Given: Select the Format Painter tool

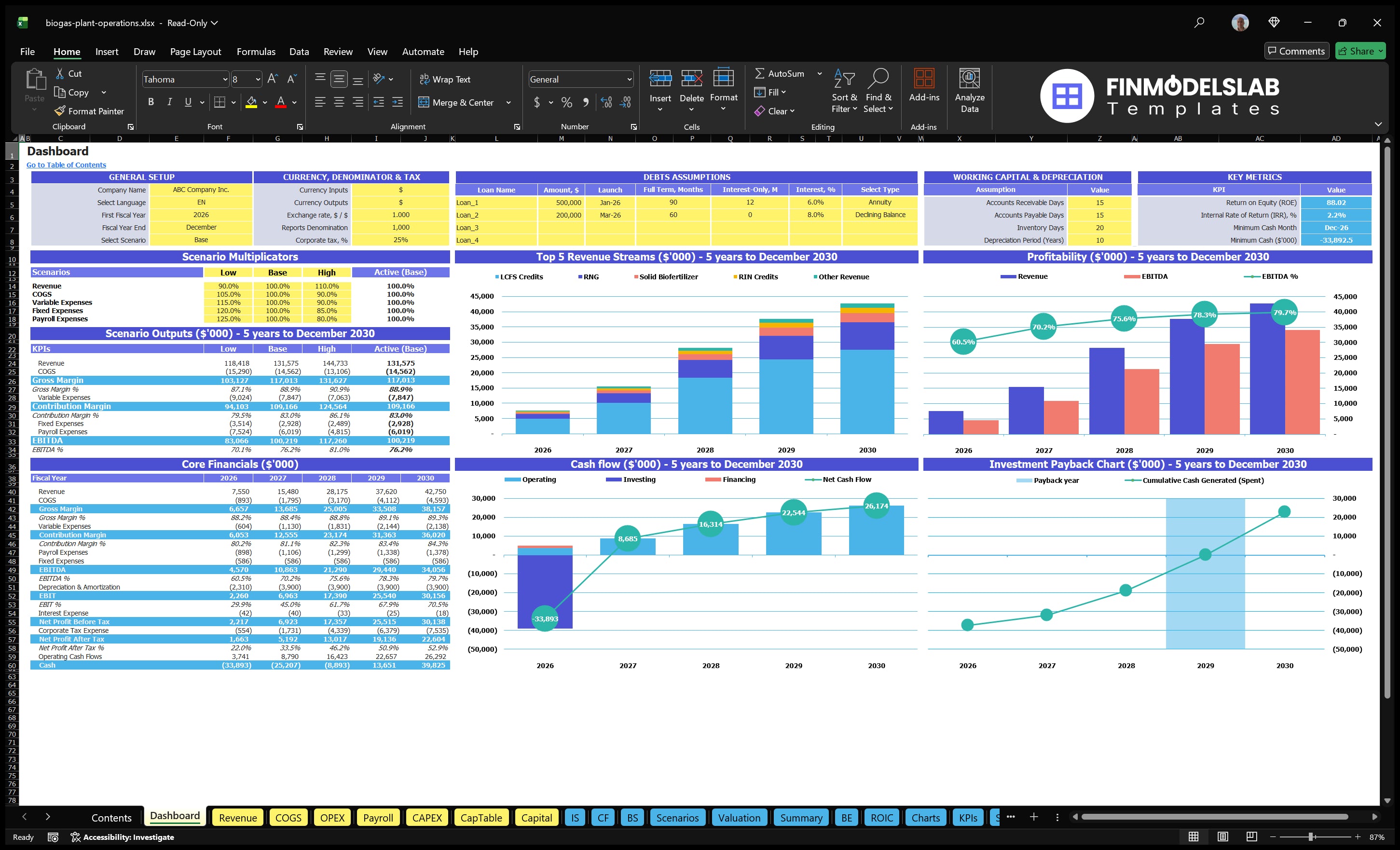Looking at the screenshot, I should 89,111.
